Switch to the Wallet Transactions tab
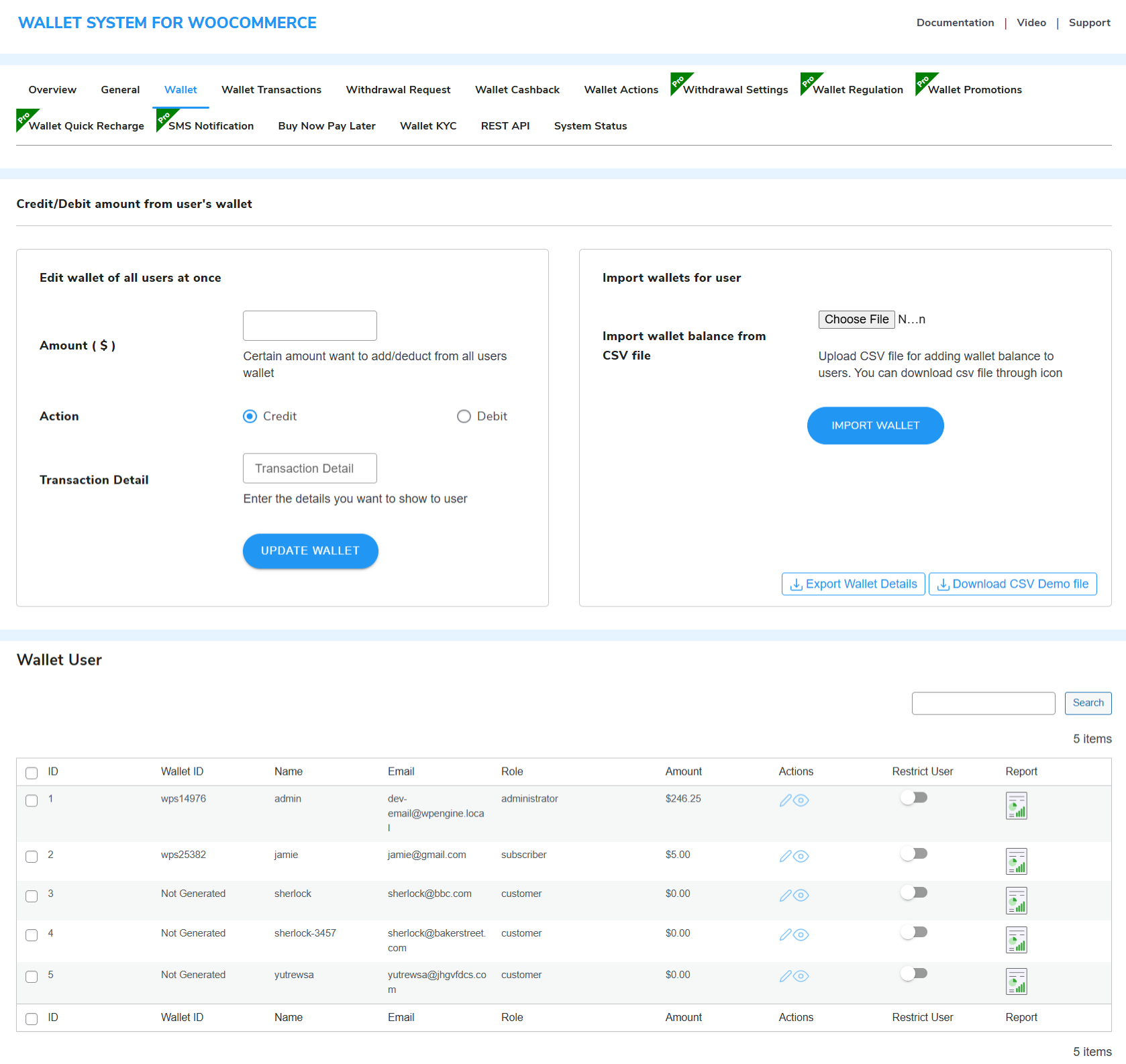 pyautogui.click(x=271, y=89)
